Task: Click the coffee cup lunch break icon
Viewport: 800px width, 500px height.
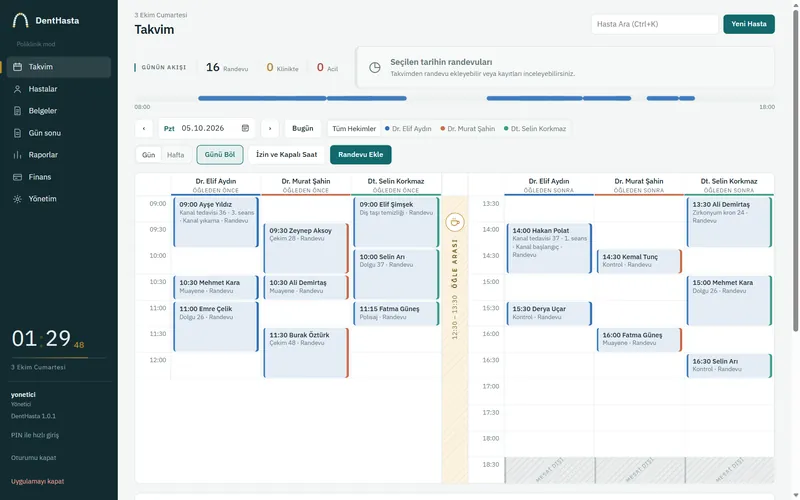Action: [x=455, y=222]
